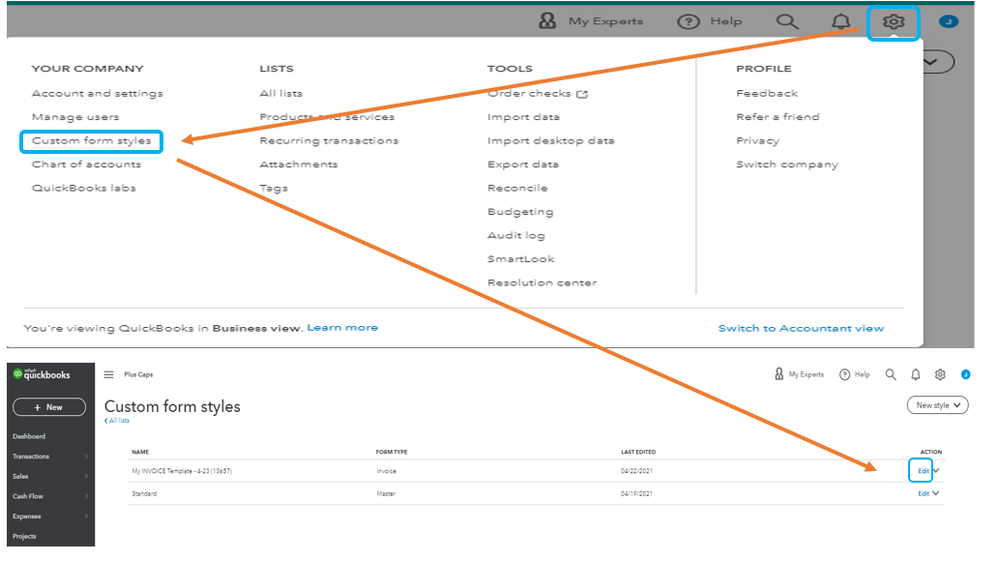Open Reconcile tool
The height and width of the screenshot is (563, 998).
pyautogui.click(x=517, y=188)
